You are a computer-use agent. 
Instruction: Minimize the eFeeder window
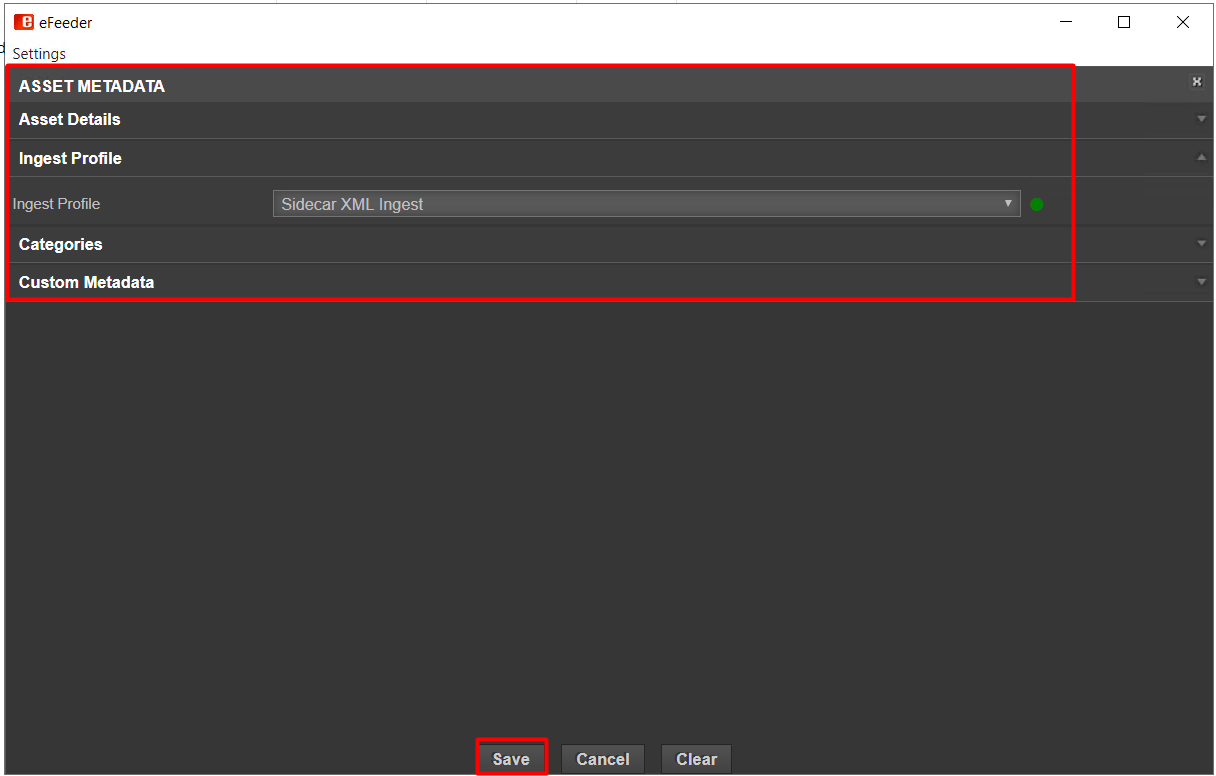[x=1065, y=22]
